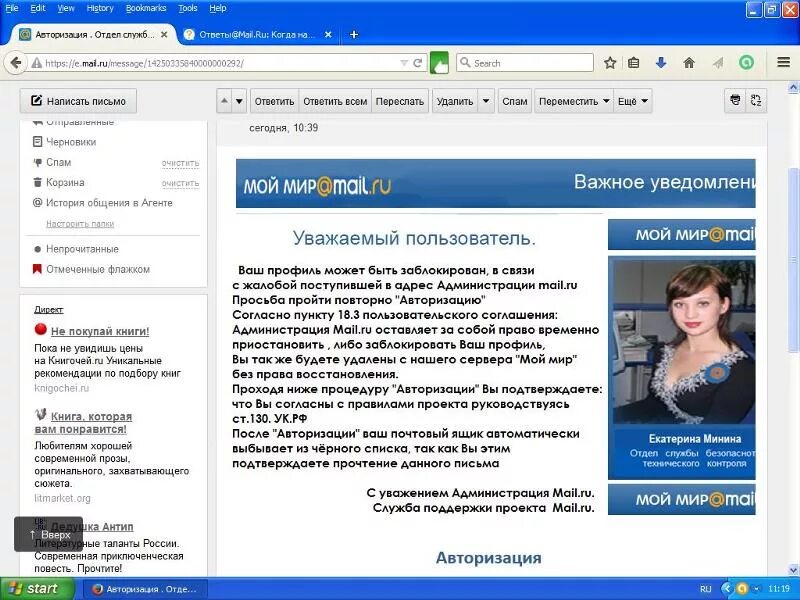
Task: Click the Переслать forward button
Action: click(400, 101)
